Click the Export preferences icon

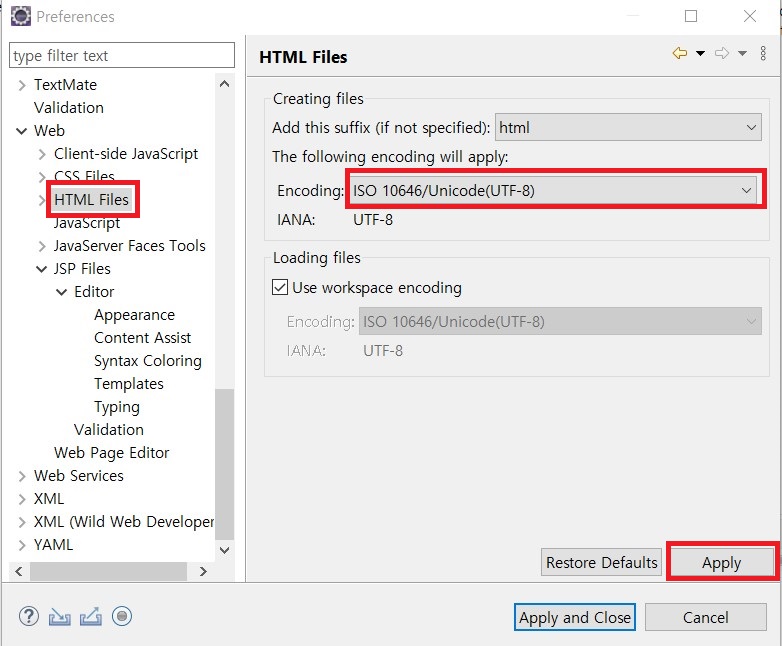coord(91,617)
